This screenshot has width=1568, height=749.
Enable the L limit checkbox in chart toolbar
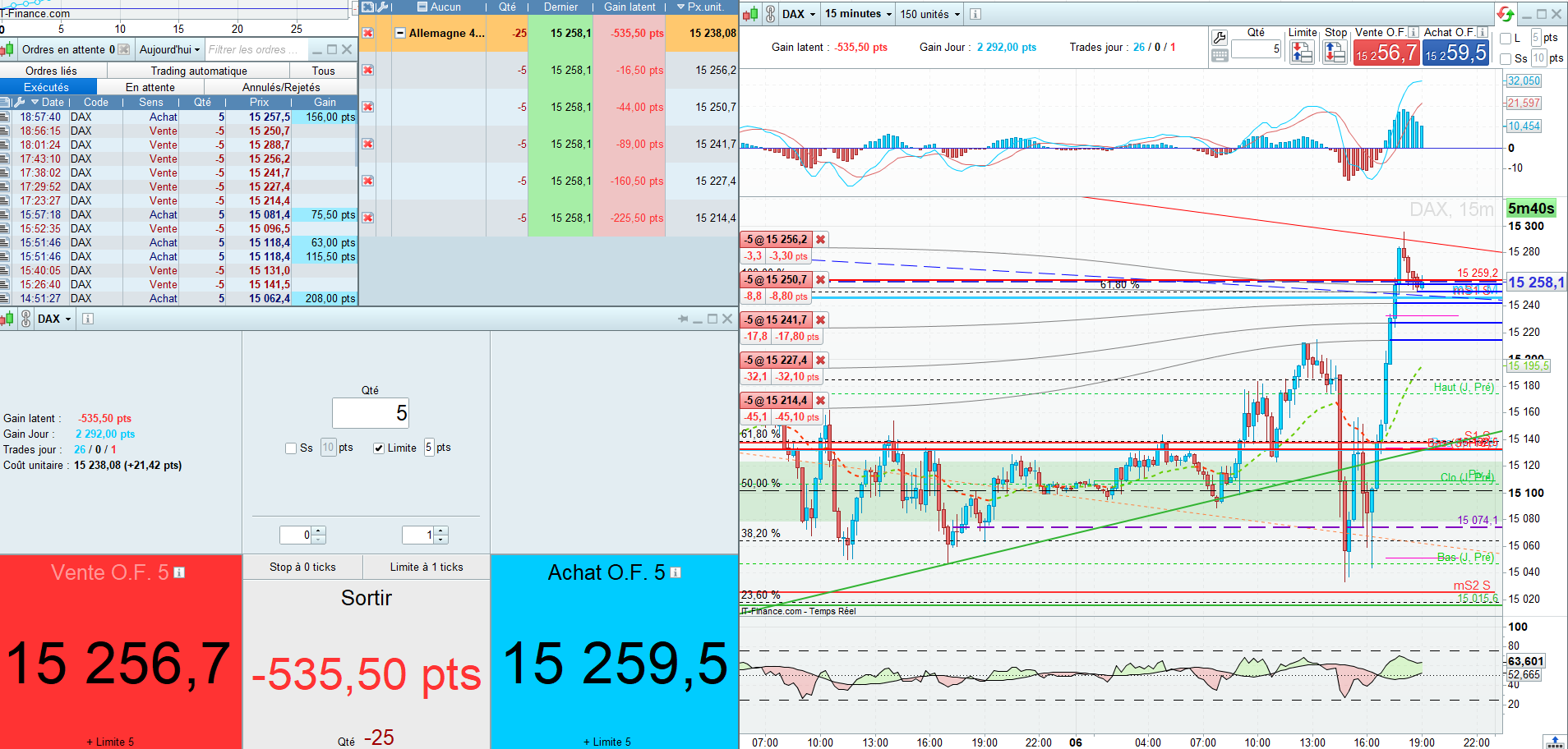(x=1506, y=38)
